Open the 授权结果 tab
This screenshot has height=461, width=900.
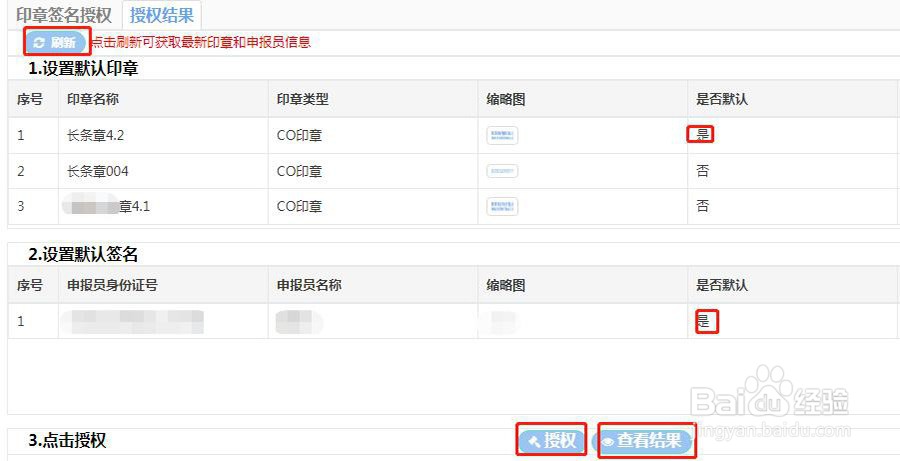click(161, 16)
